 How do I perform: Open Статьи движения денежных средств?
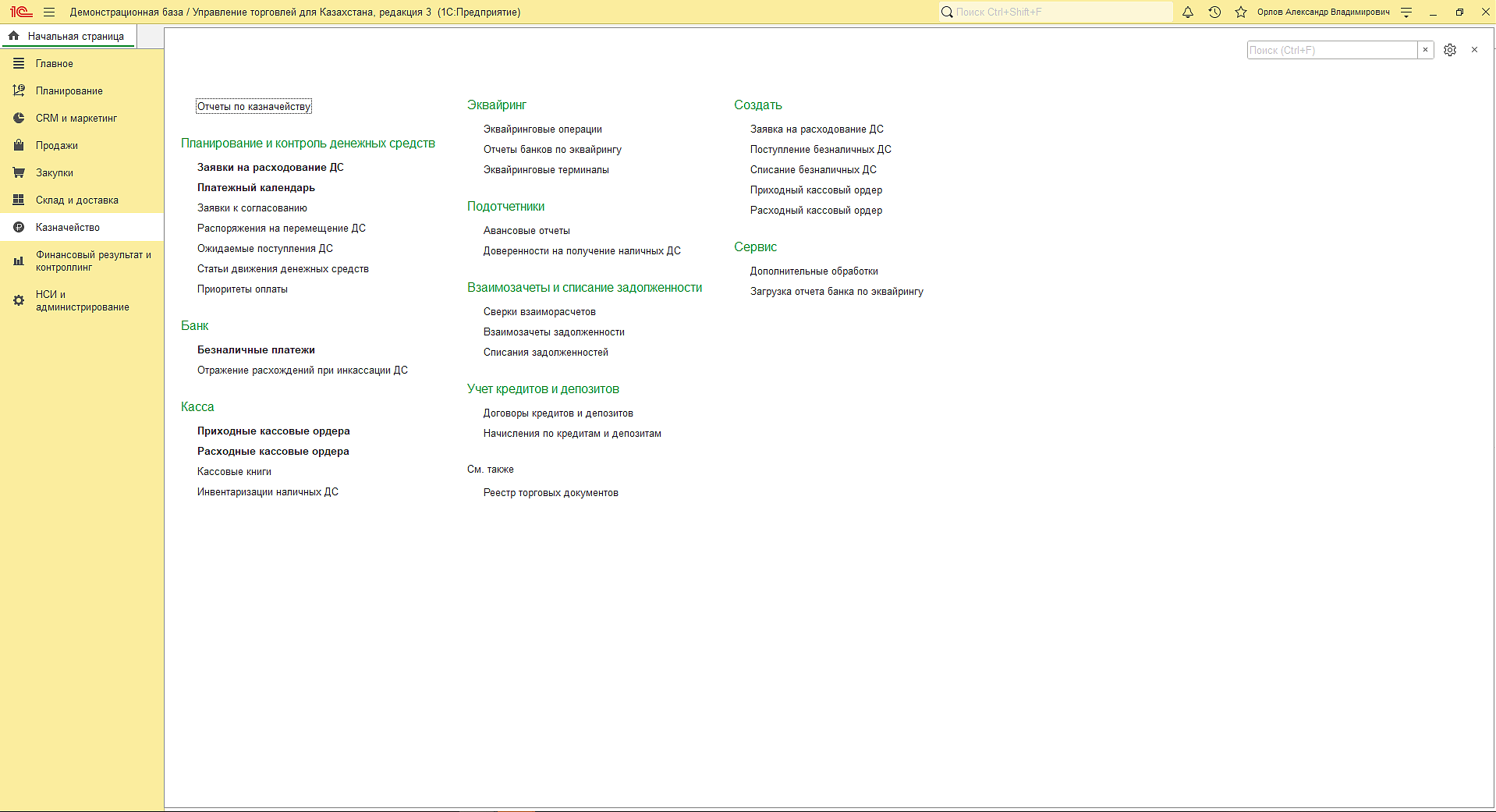point(282,268)
